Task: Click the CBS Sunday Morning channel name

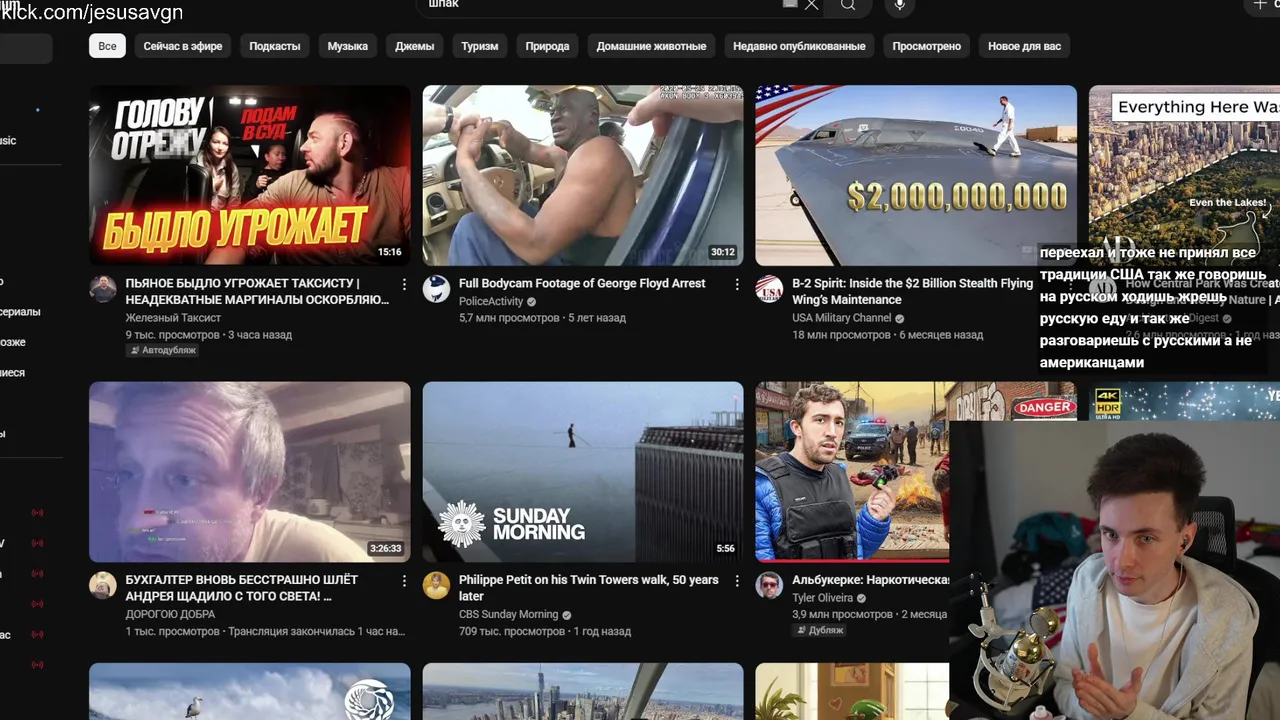Action: click(508, 614)
